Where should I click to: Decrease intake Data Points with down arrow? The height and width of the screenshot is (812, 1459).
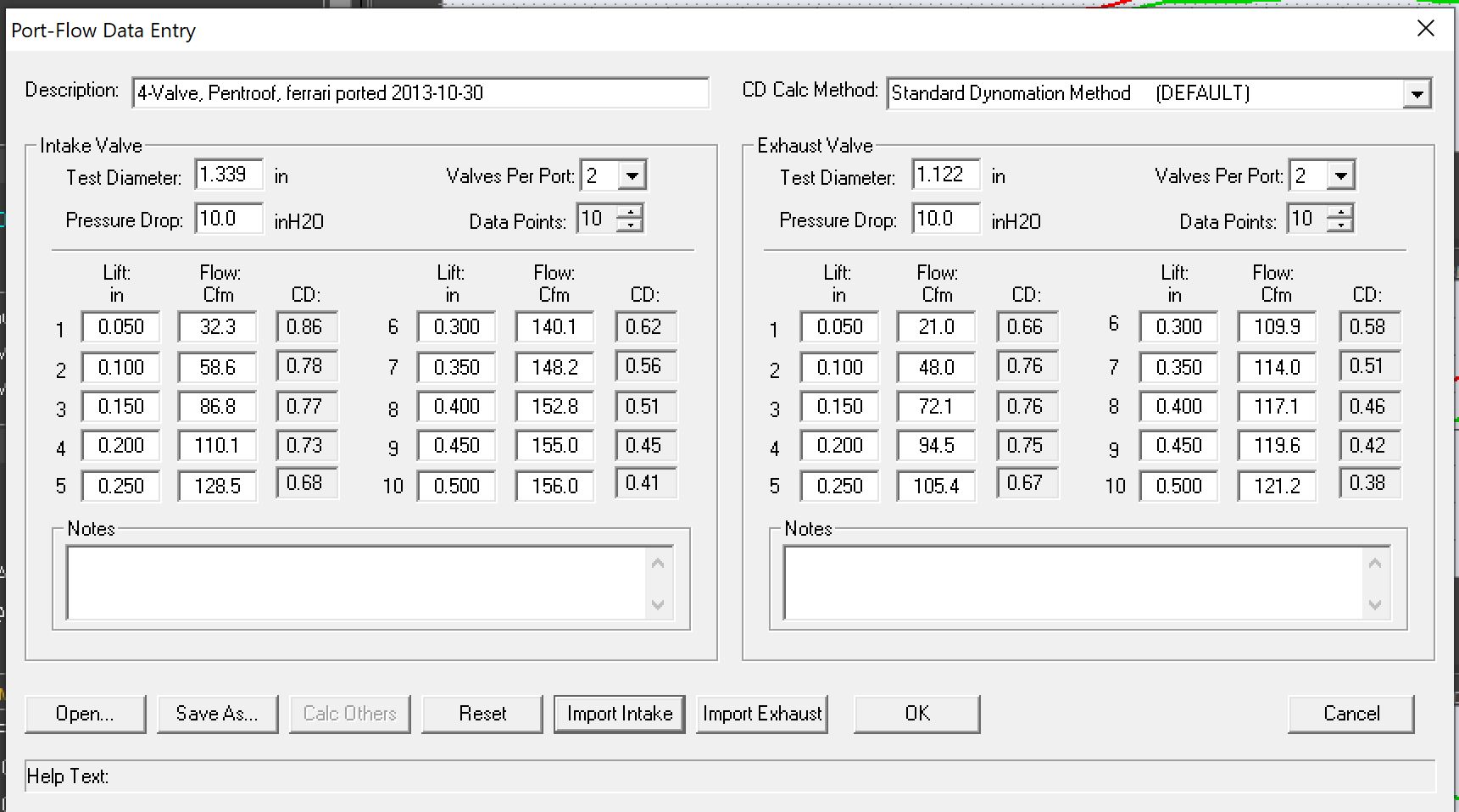point(630,225)
